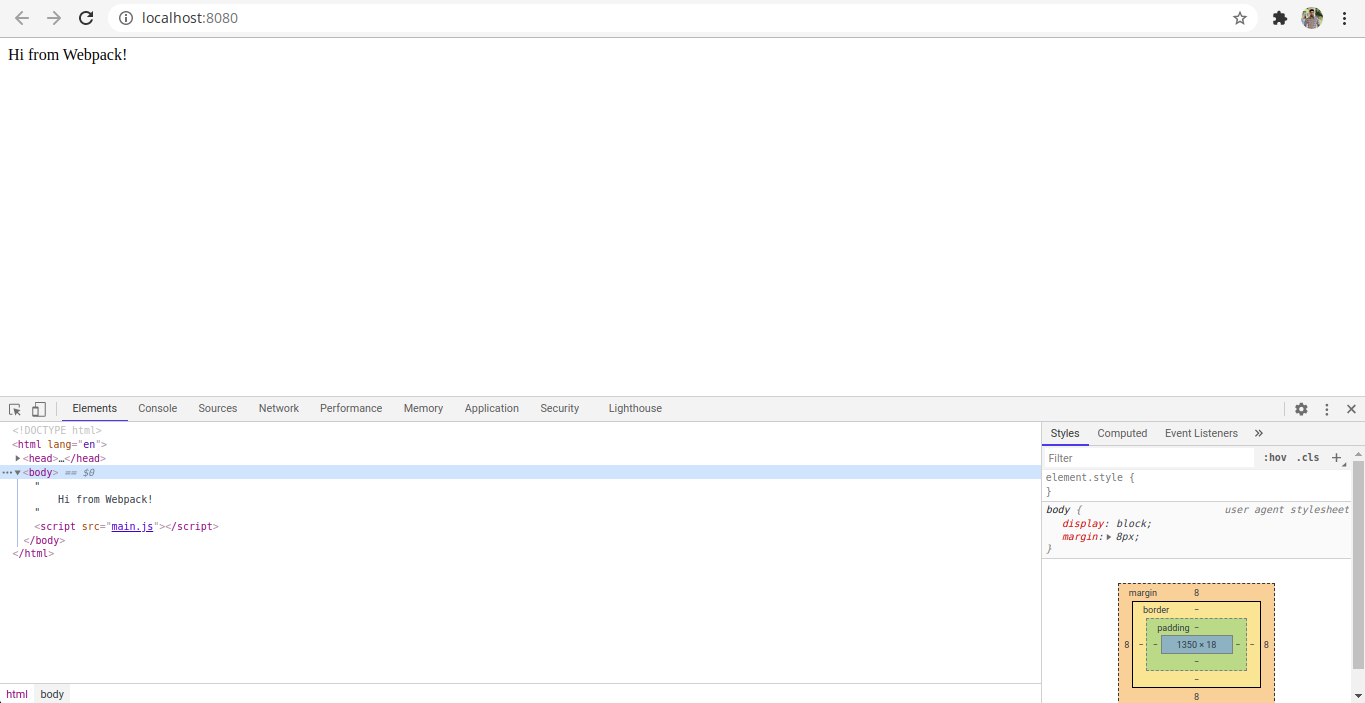Open DevTools customize menu

(x=1327, y=409)
